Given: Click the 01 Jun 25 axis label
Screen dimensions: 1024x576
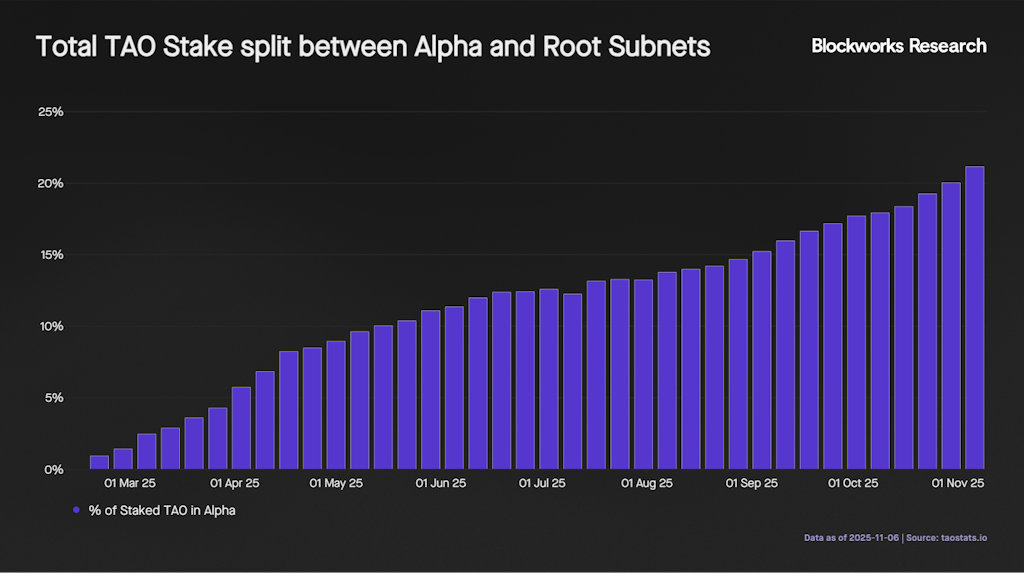Looking at the screenshot, I should (x=441, y=483).
